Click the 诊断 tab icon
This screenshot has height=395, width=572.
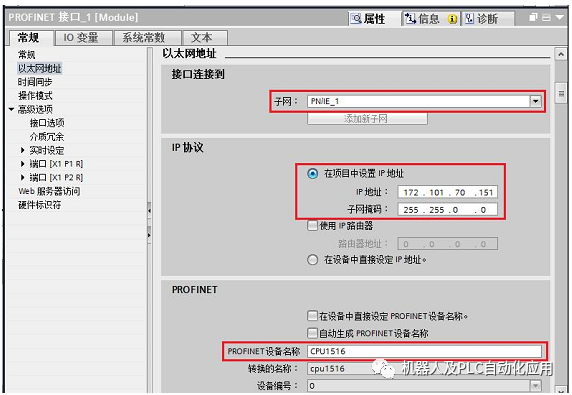point(469,19)
